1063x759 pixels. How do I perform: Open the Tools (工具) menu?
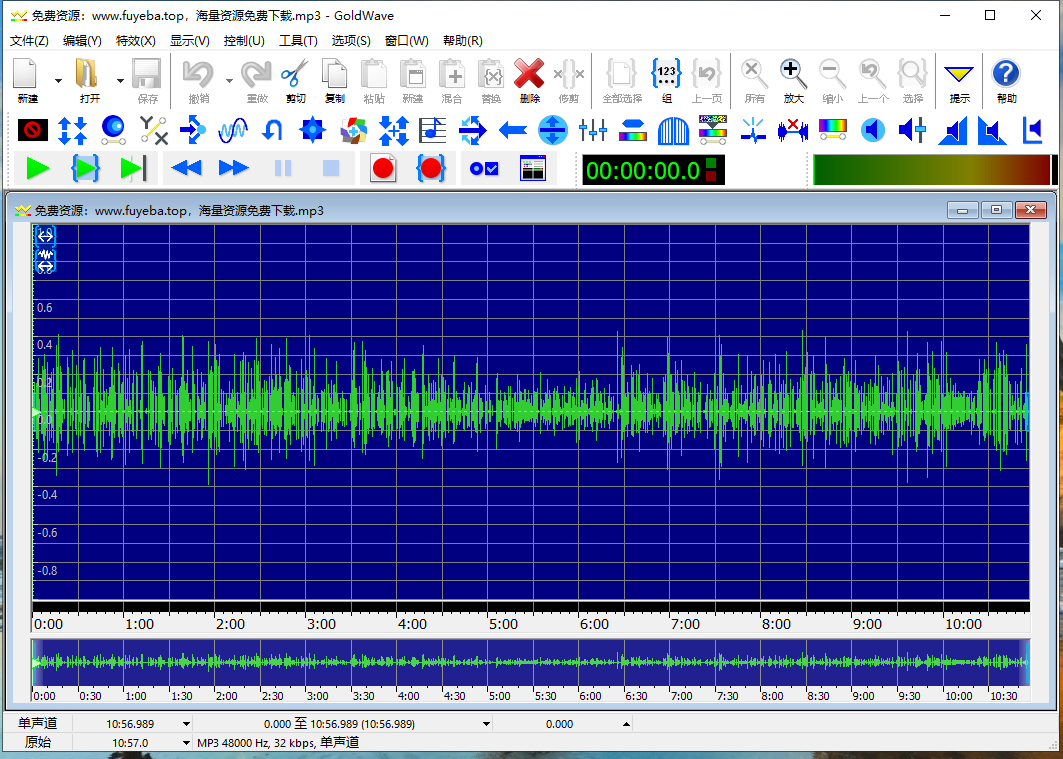tap(297, 41)
